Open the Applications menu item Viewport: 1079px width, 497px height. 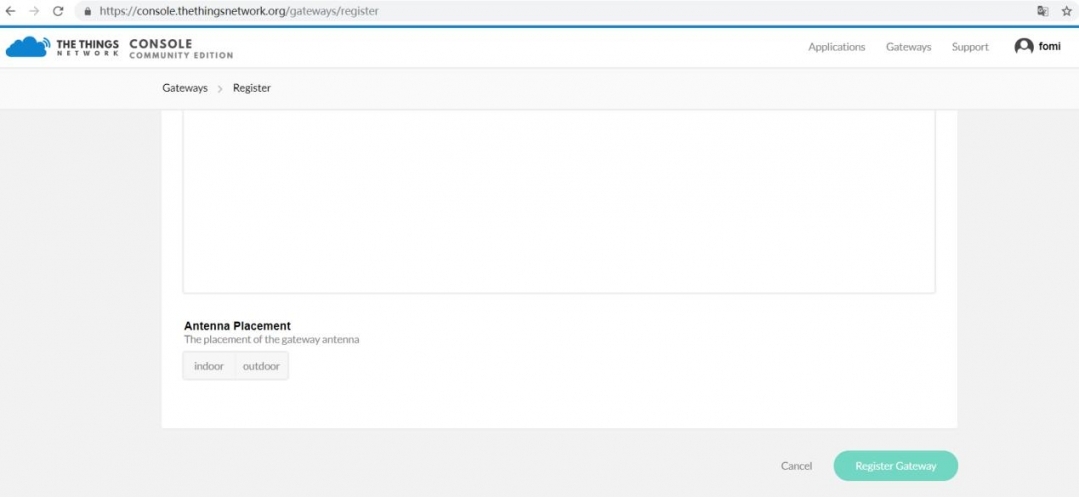[837, 47]
